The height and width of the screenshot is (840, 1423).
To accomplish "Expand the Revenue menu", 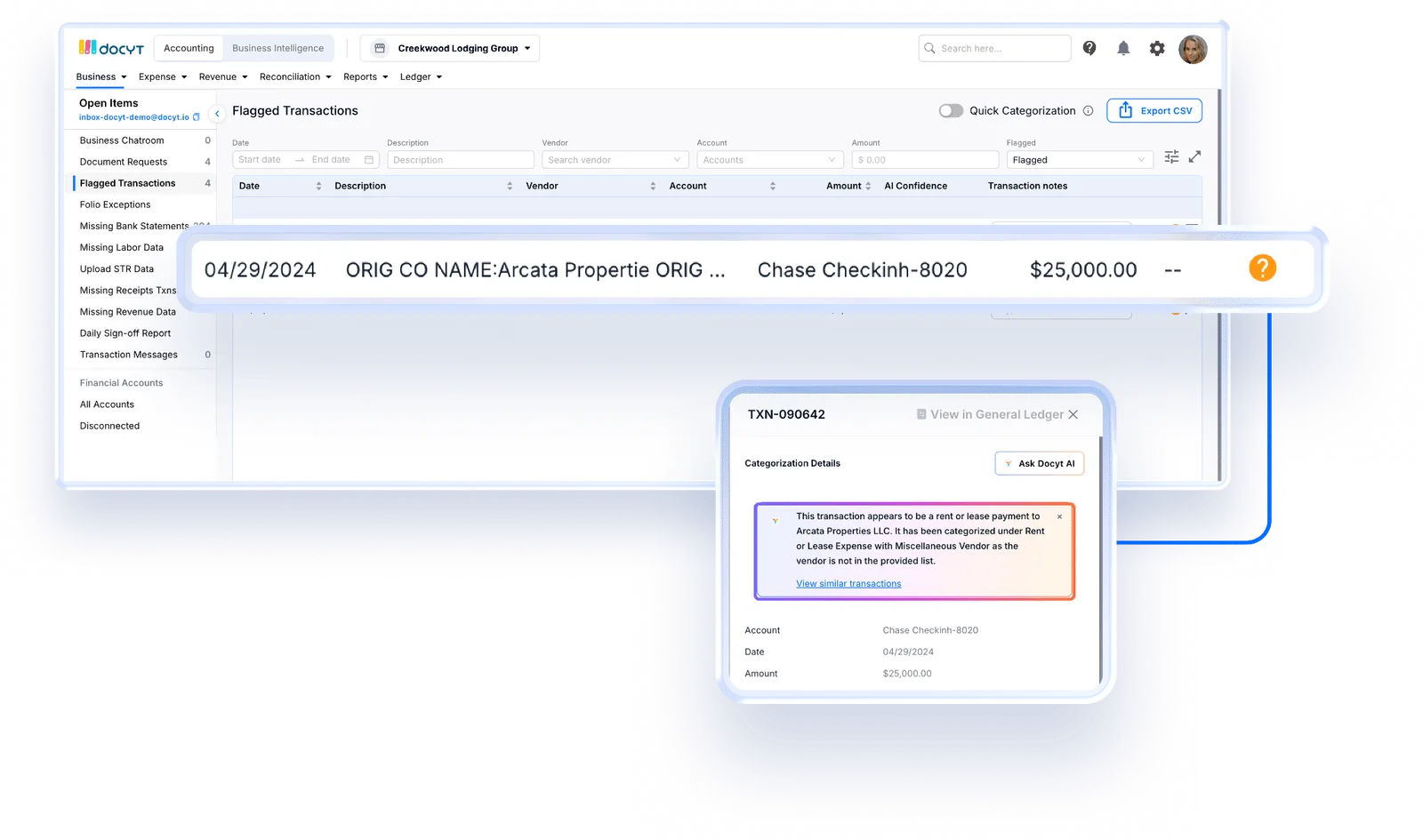I will coord(223,76).
